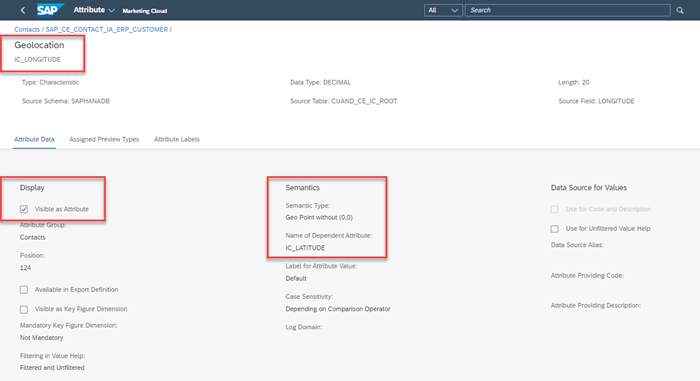Viewport: 700px width, 381px height.
Task: Click the Length: 20 text
Action: click(574, 83)
